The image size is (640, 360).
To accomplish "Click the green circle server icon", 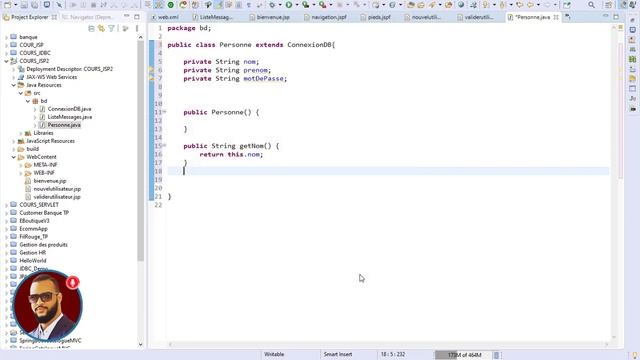I will click(171, 5).
